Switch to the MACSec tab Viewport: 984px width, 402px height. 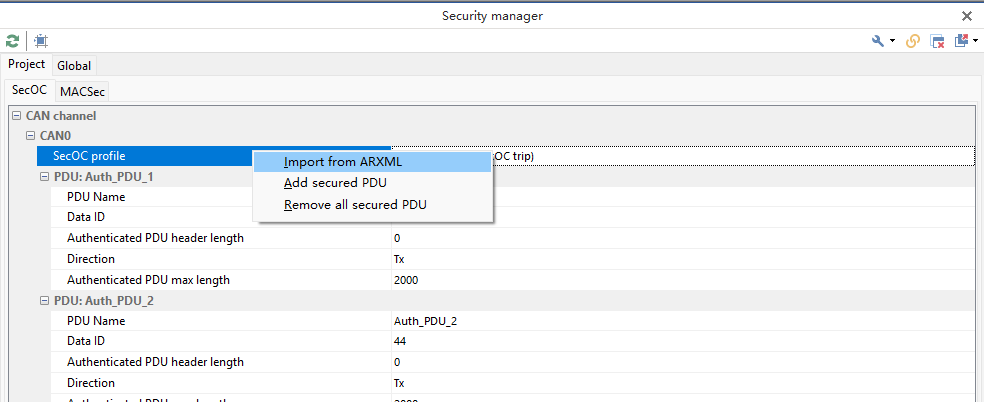tap(83, 92)
